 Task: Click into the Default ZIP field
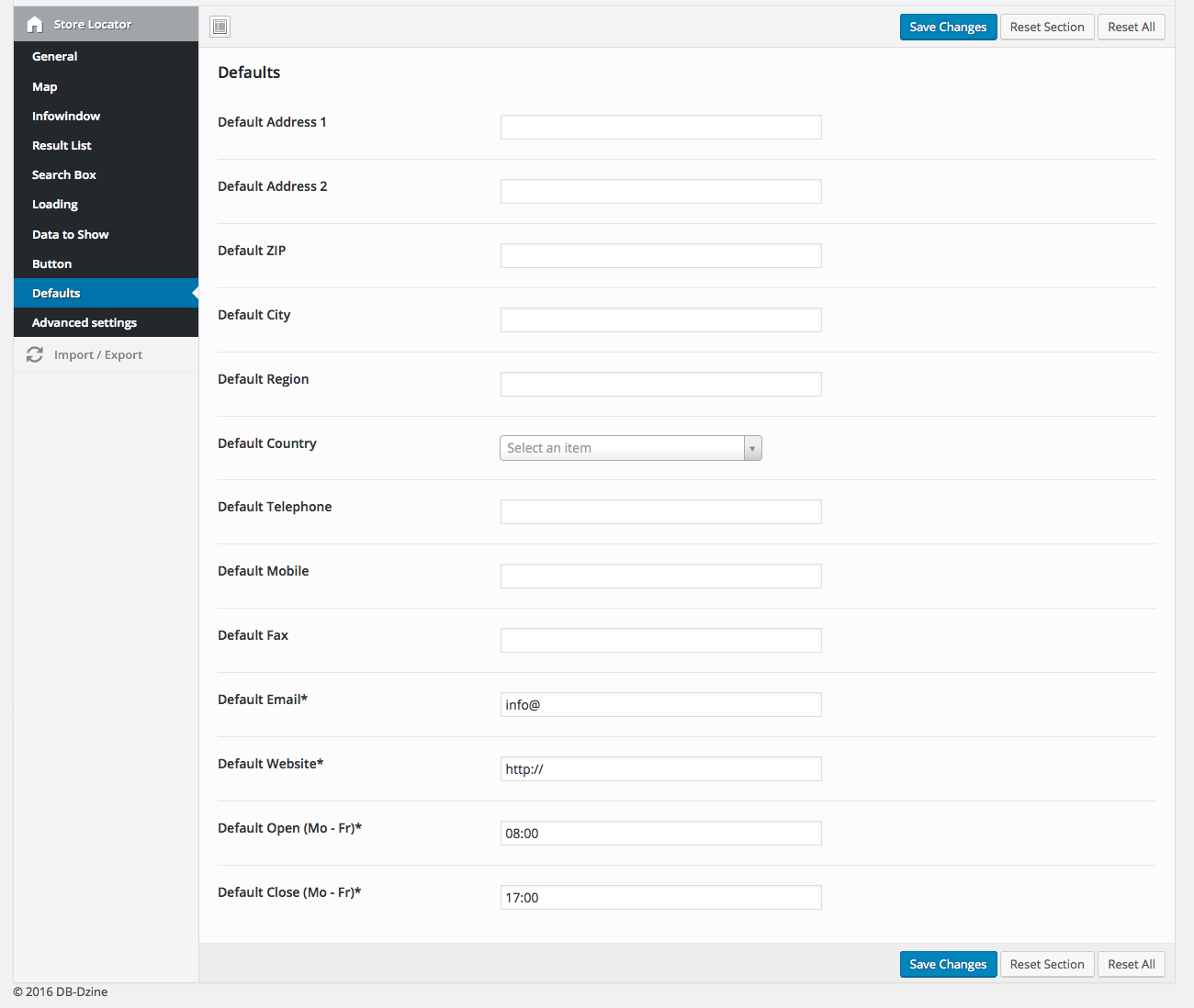(660, 255)
